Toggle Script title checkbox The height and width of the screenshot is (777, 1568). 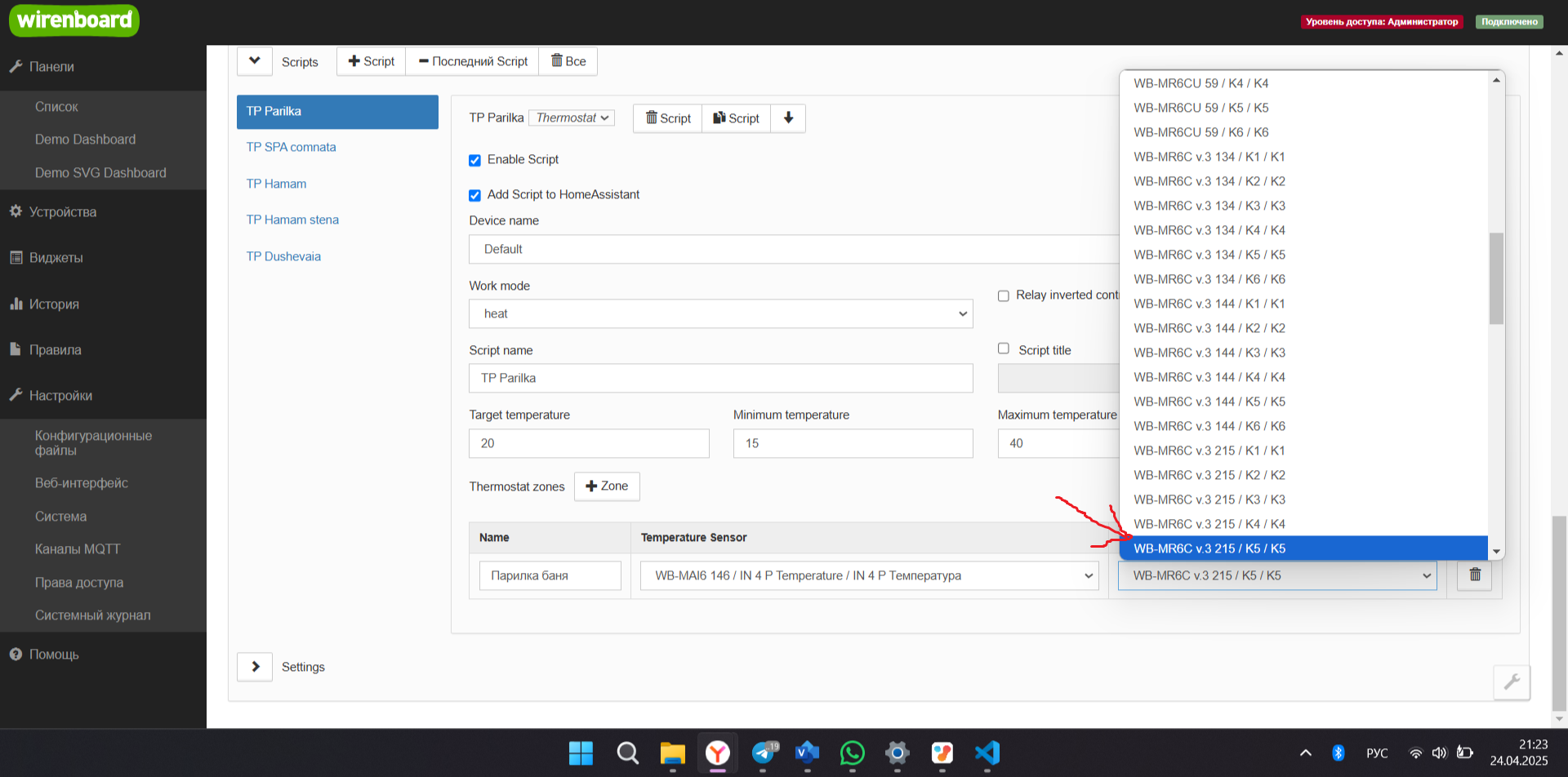click(1003, 349)
